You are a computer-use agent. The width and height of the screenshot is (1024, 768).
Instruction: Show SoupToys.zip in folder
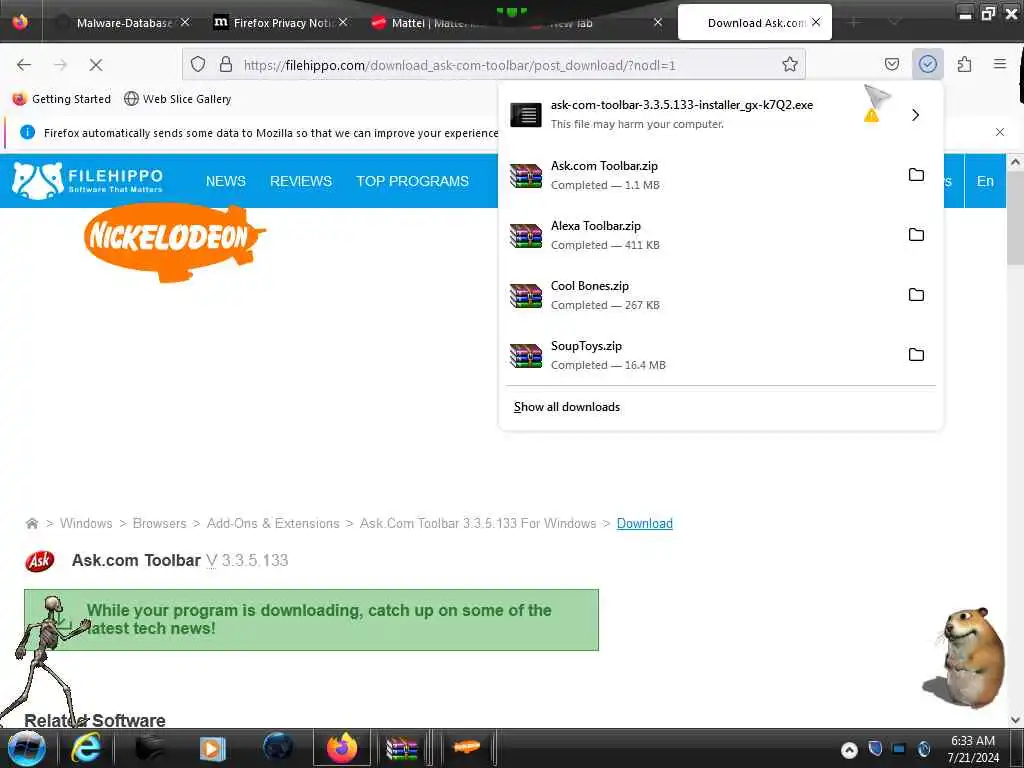[916, 355]
